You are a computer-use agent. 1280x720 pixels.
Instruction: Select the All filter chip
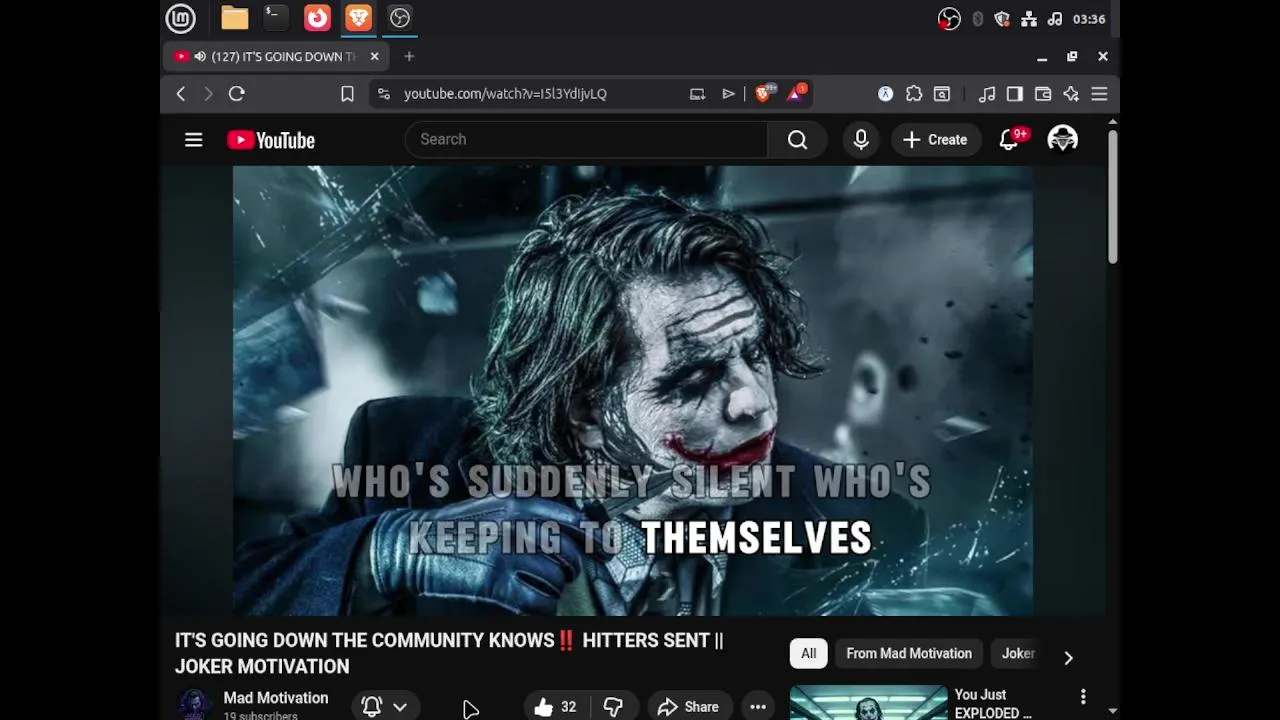coord(808,654)
